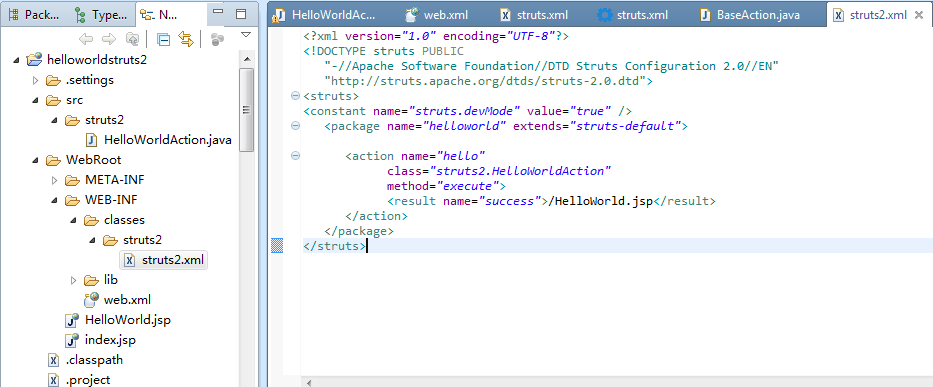This screenshot has height=387, width=933.
Task: Click the helloworldstruts2 project icon
Action: pos(34,60)
